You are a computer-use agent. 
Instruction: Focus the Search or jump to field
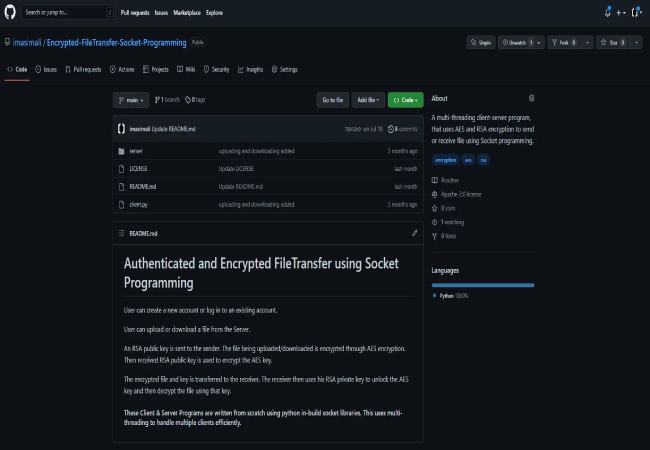pyautogui.click(x=68, y=12)
